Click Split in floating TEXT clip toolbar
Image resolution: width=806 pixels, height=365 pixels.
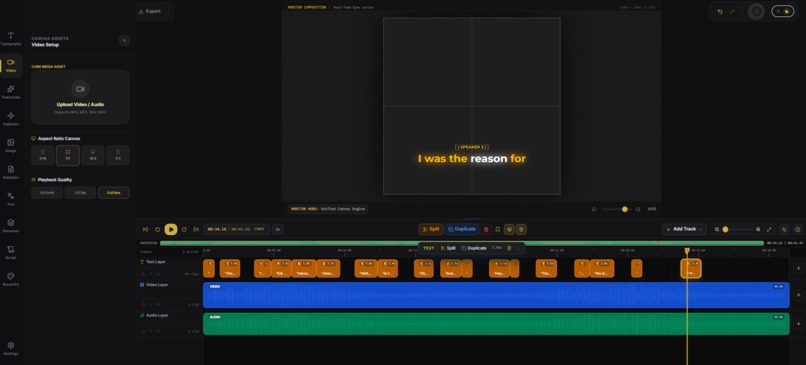448,248
